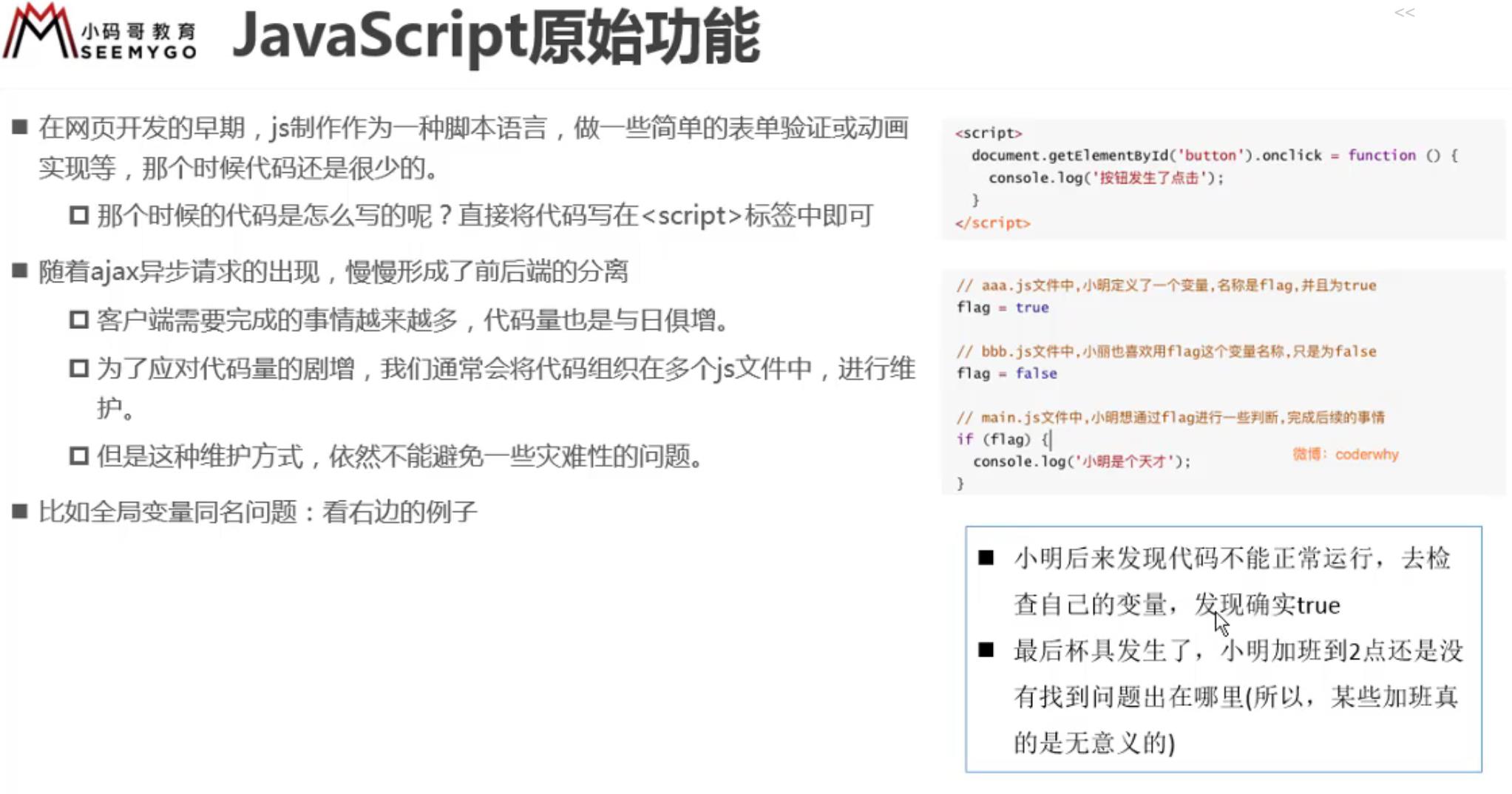This screenshot has width=1512, height=794.
Task: Click the "<<" collapse arrows at top right
Action: tap(1404, 13)
